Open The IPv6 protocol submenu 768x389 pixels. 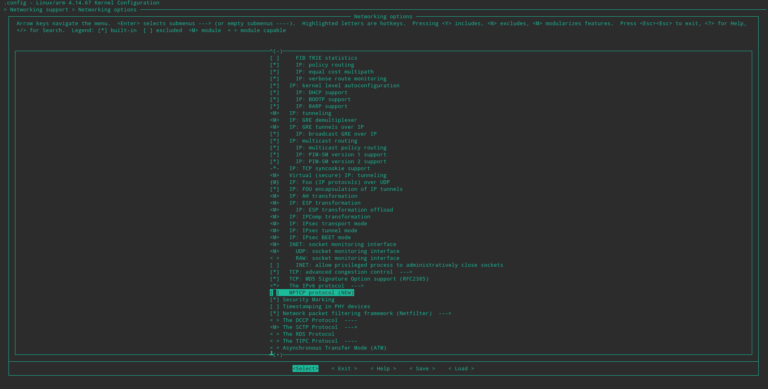[x=316, y=285]
